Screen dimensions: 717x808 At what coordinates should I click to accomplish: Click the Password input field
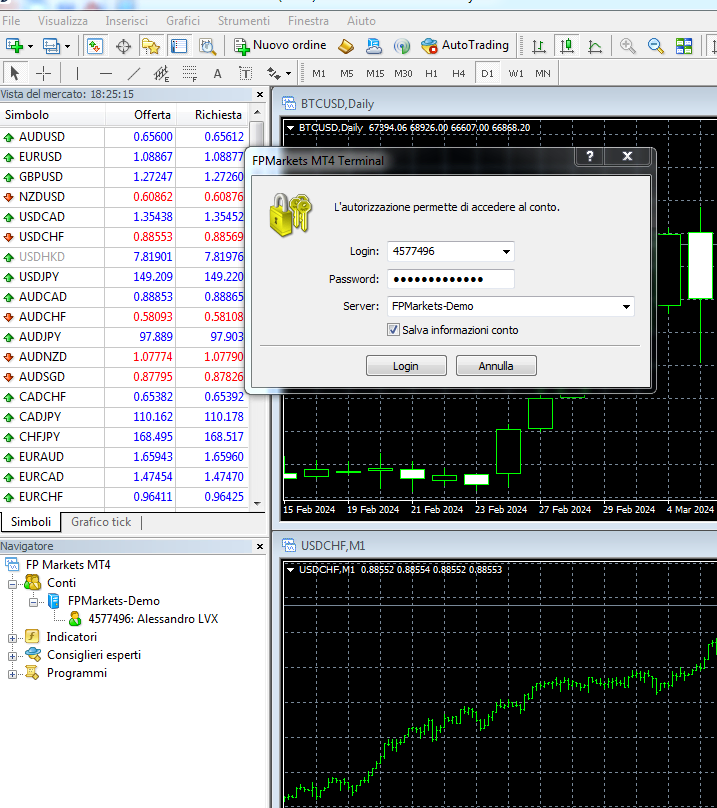451,279
